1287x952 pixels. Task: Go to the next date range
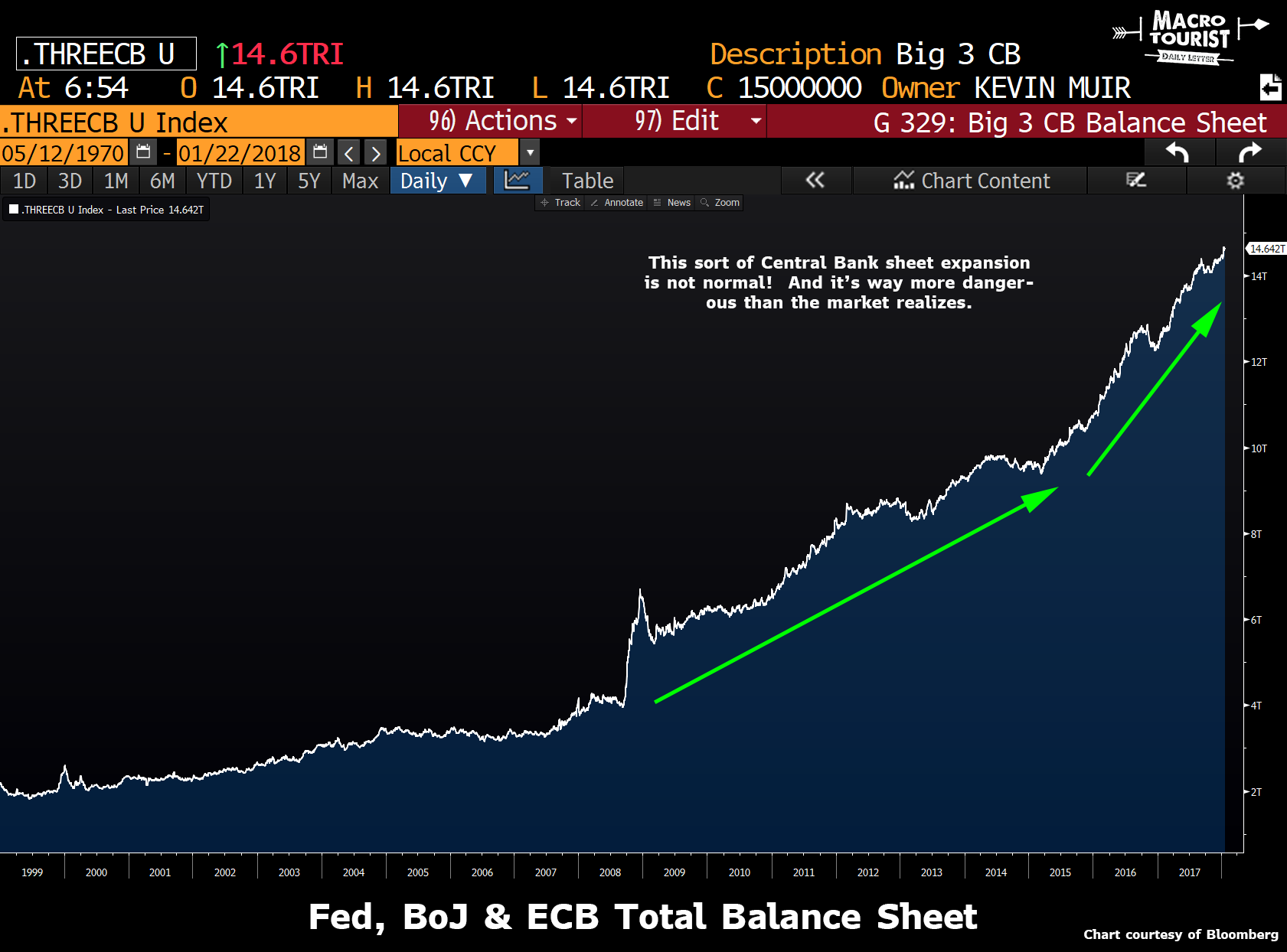coord(375,153)
